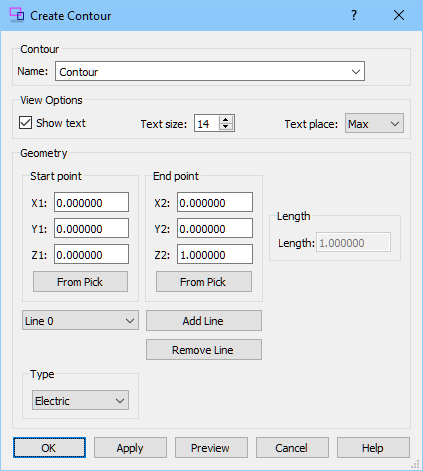Decrease text size with down arrow
This screenshot has height=471, width=423.
coord(226,127)
